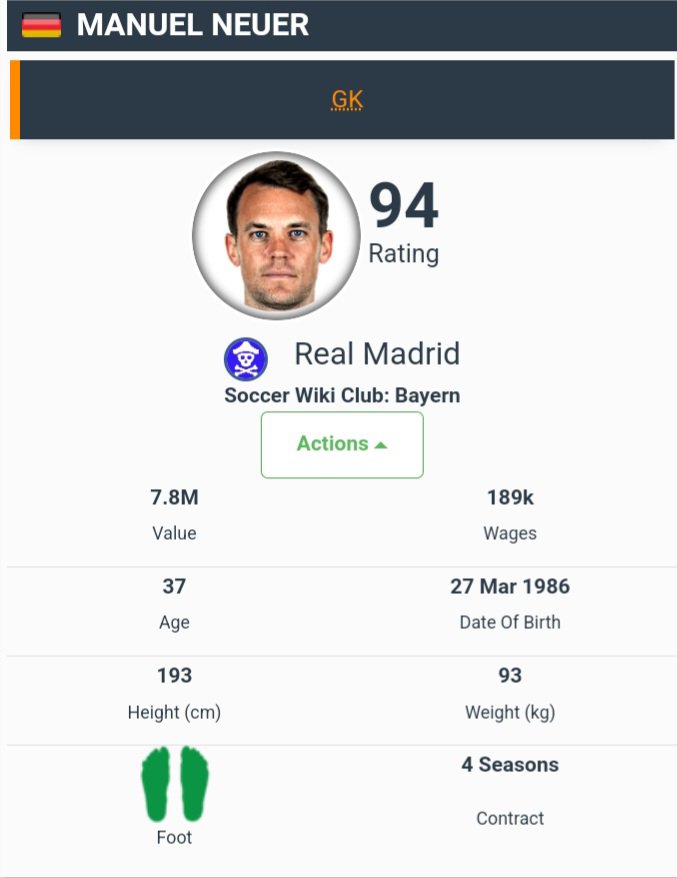Select the 189k wages figure

(510, 497)
